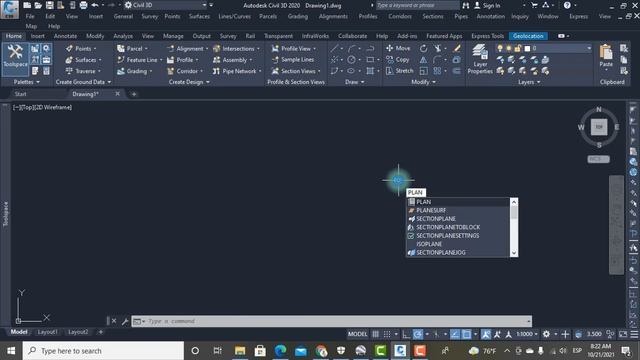
Task: Open the Civil 3D taskbar icon
Action: (400, 351)
